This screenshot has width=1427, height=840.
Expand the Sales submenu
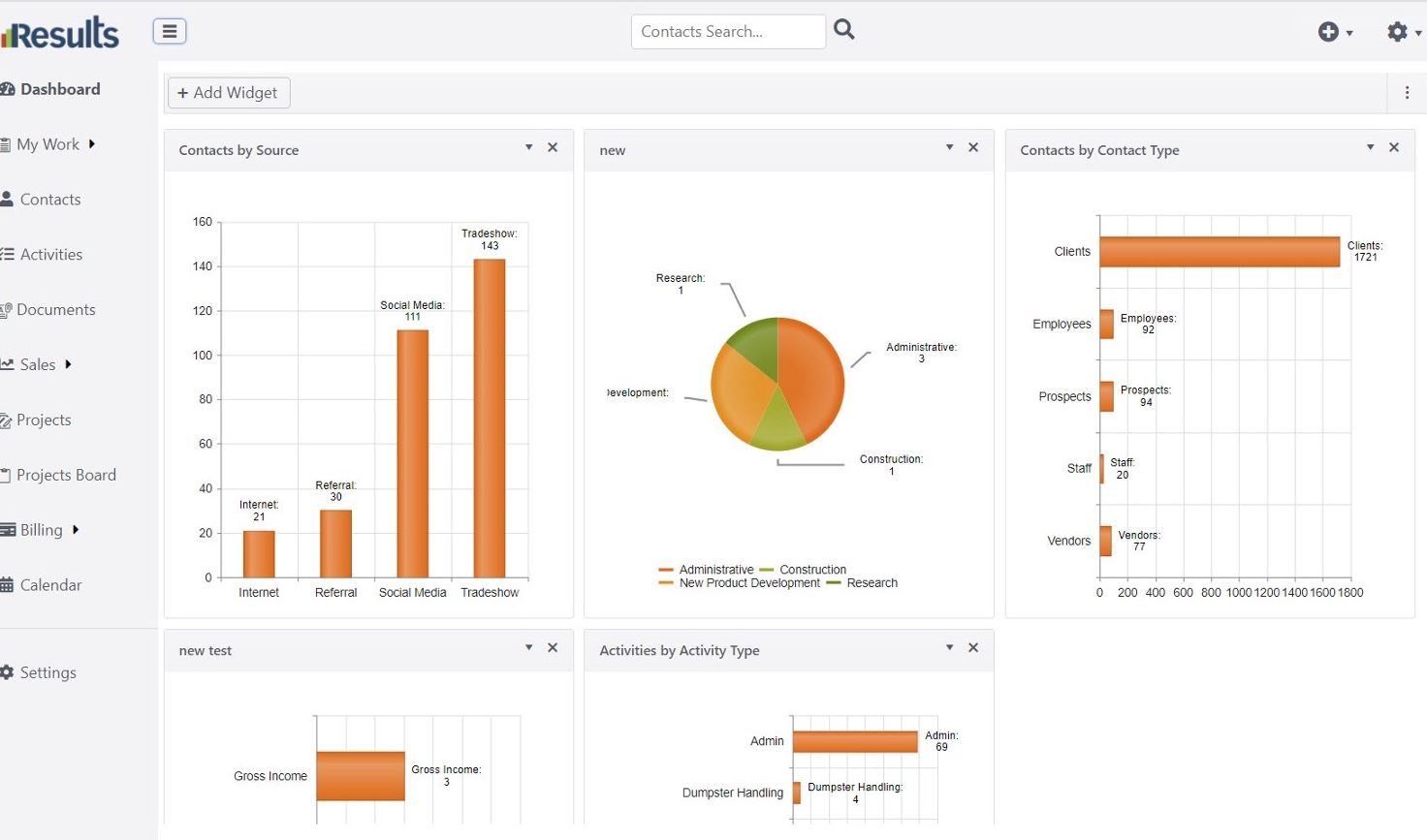point(67,364)
